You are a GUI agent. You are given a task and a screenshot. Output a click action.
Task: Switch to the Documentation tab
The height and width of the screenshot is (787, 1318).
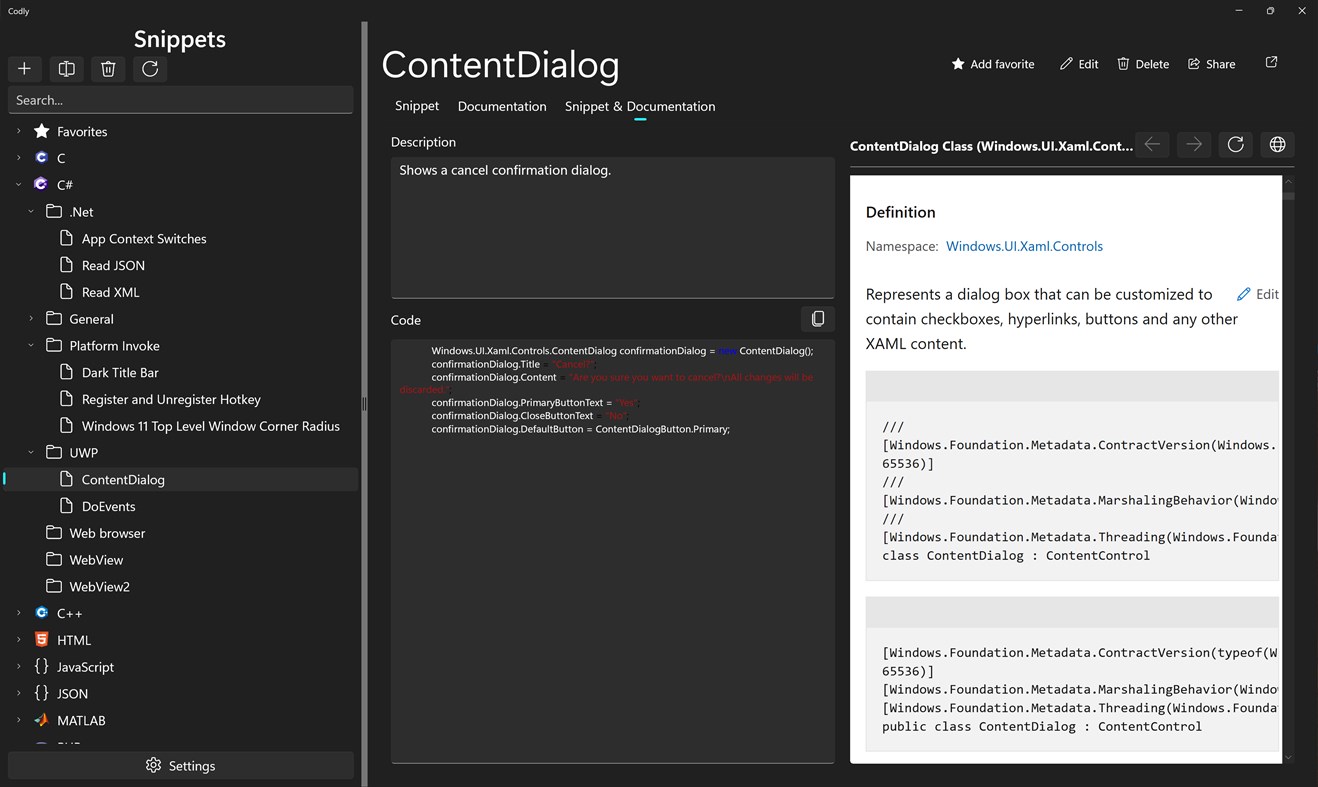[x=501, y=105]
